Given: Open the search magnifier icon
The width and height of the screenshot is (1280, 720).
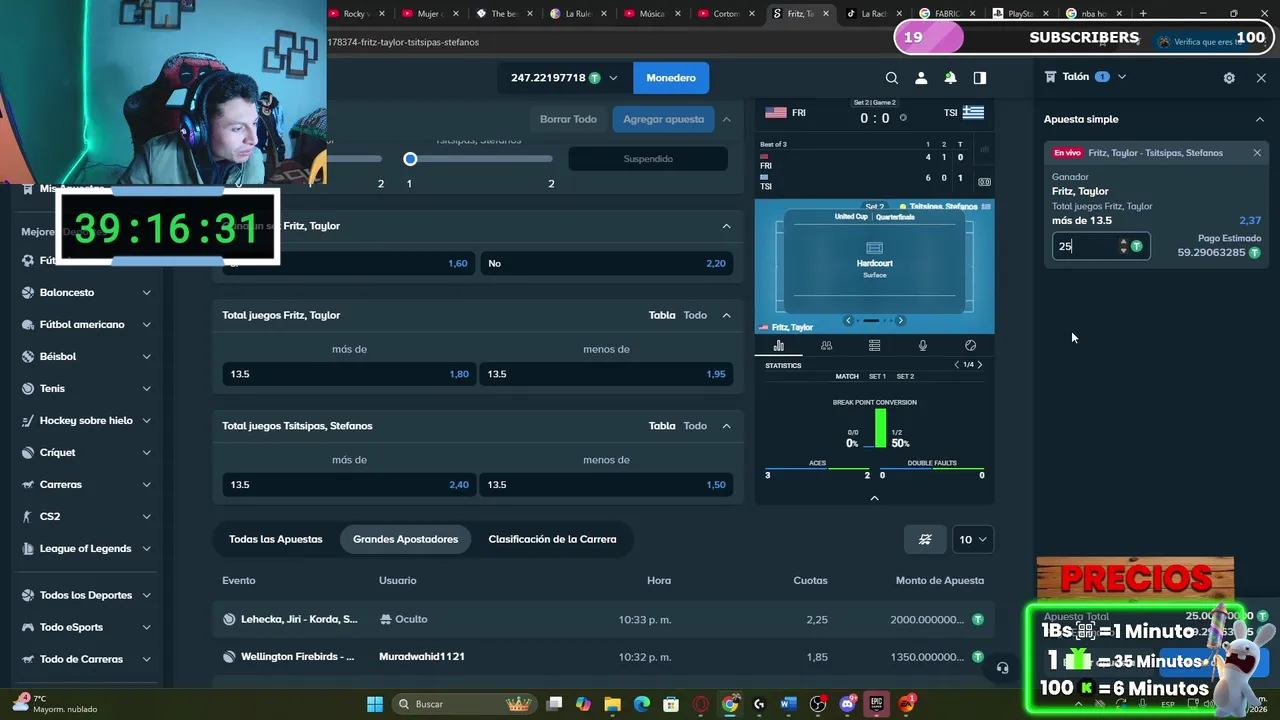Looking at the screenshot, I should [891, 78].
